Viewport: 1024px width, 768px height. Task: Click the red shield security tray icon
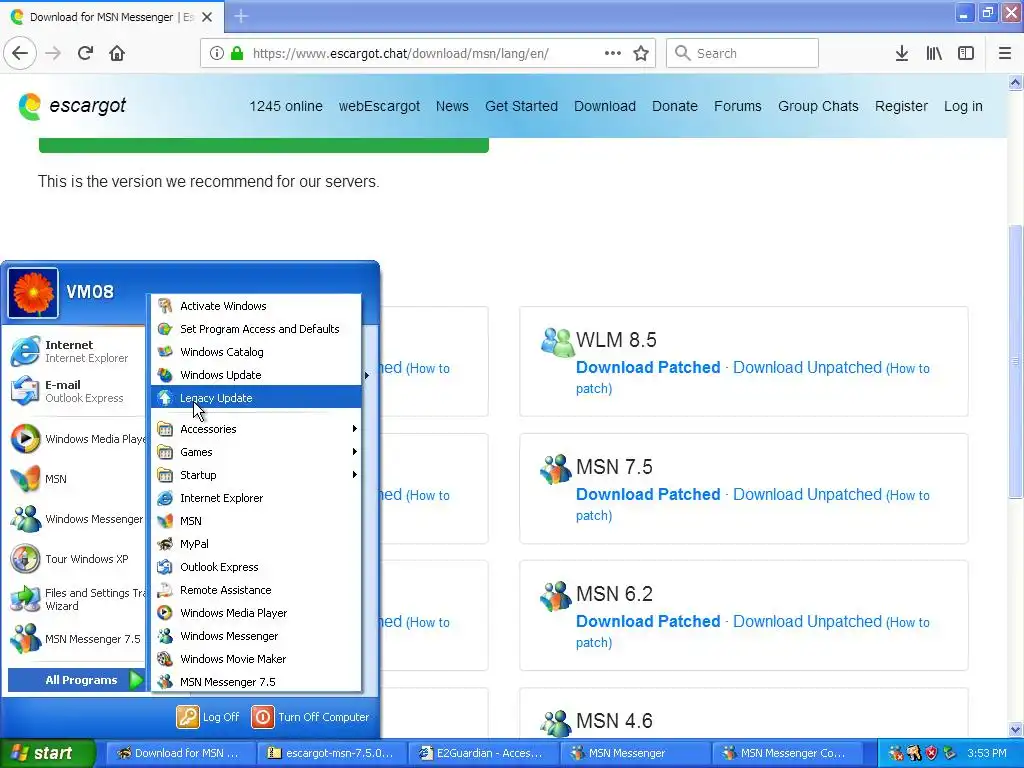click(x=931, y=753)
